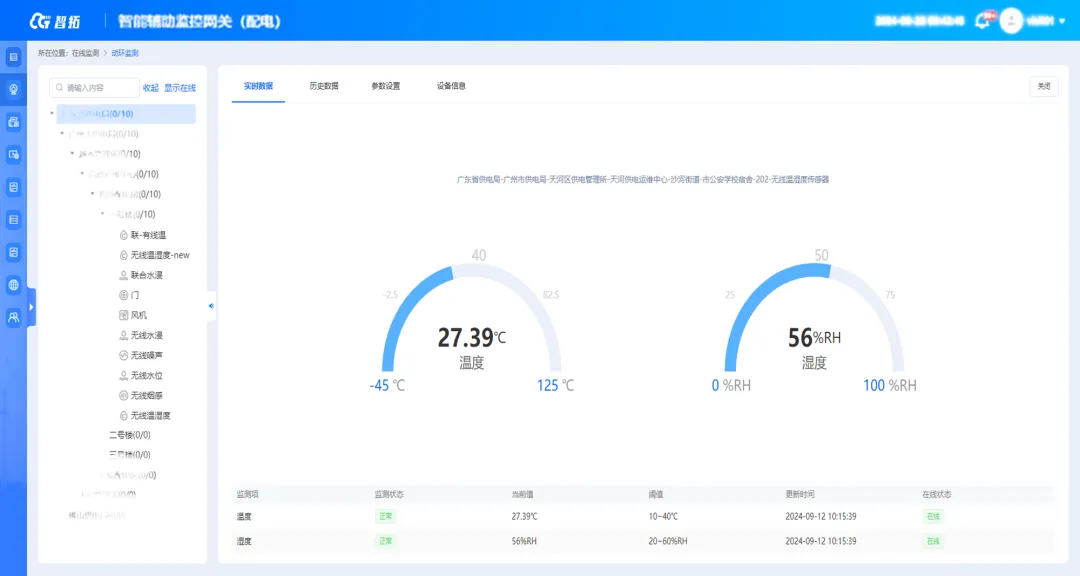Switch to the 历史数据 tab
The width and height of the screenshot is (1080, 576).
pyautogui.click(x=325, y=85)
